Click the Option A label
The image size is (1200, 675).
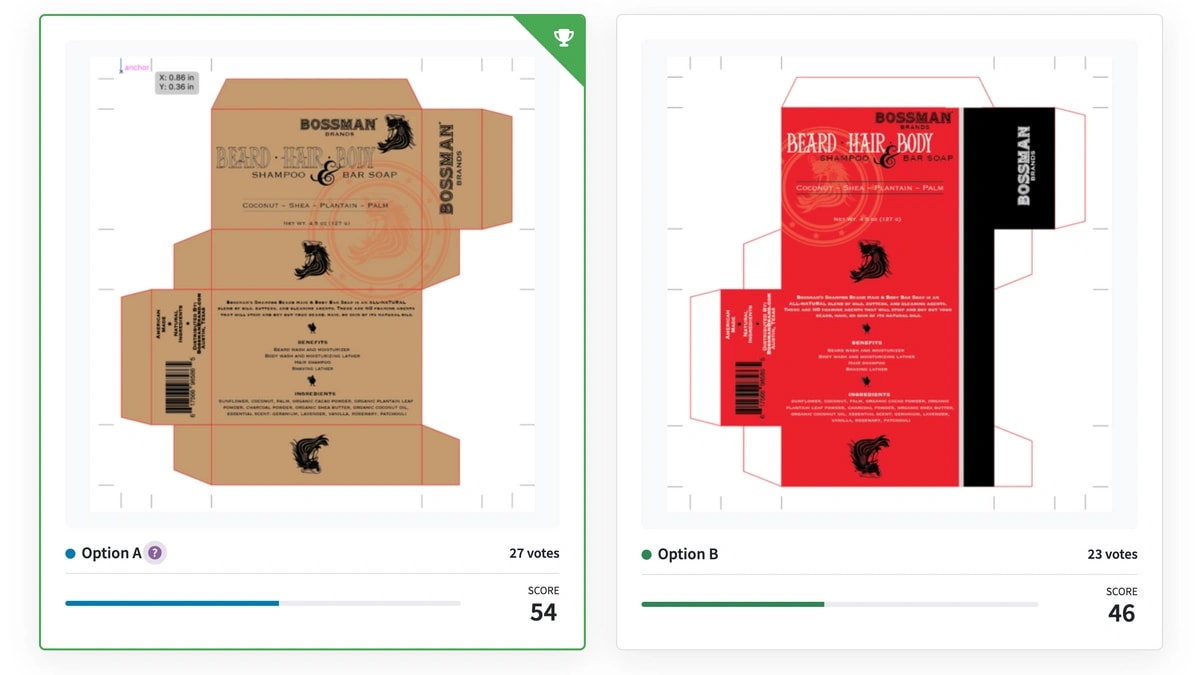pos(111,553)
